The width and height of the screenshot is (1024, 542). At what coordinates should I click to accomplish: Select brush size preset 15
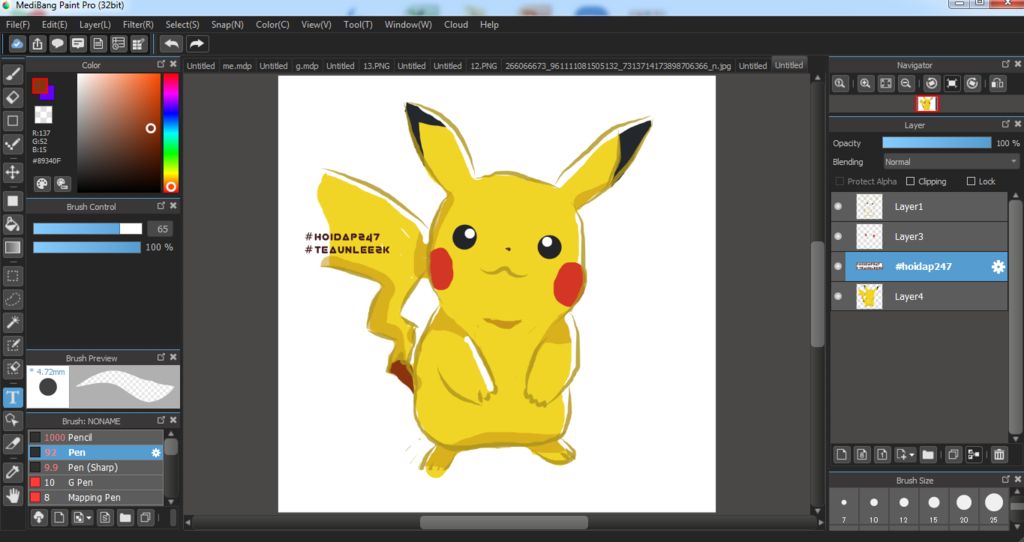[933, 507]
